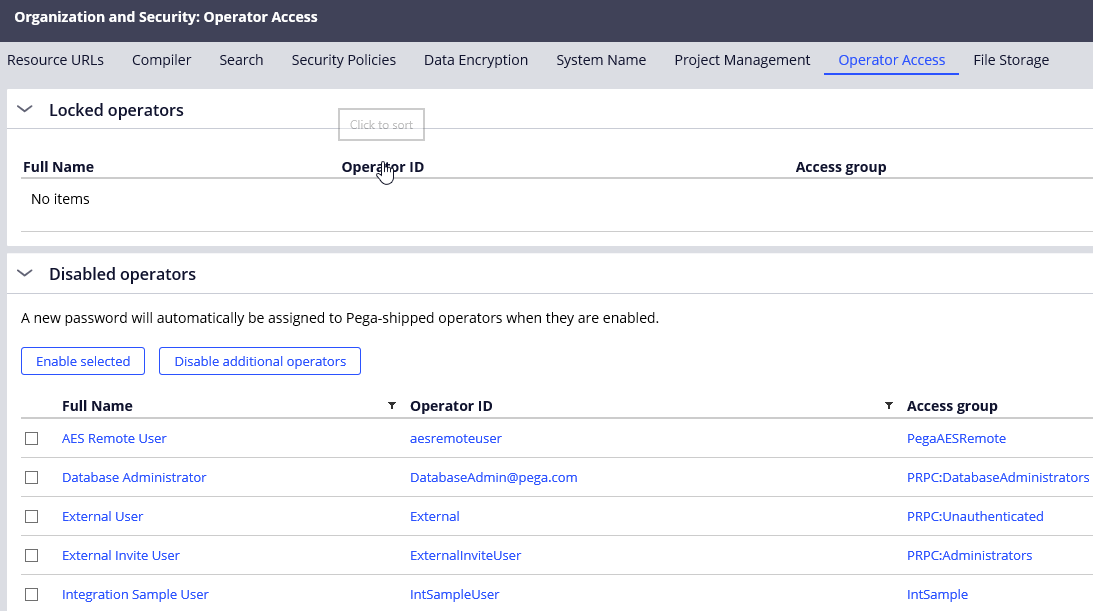Sort locked operators by Operator ID header
This screenshot has height=611, width=1093.
pyautogui.click(x=382, y=167)
